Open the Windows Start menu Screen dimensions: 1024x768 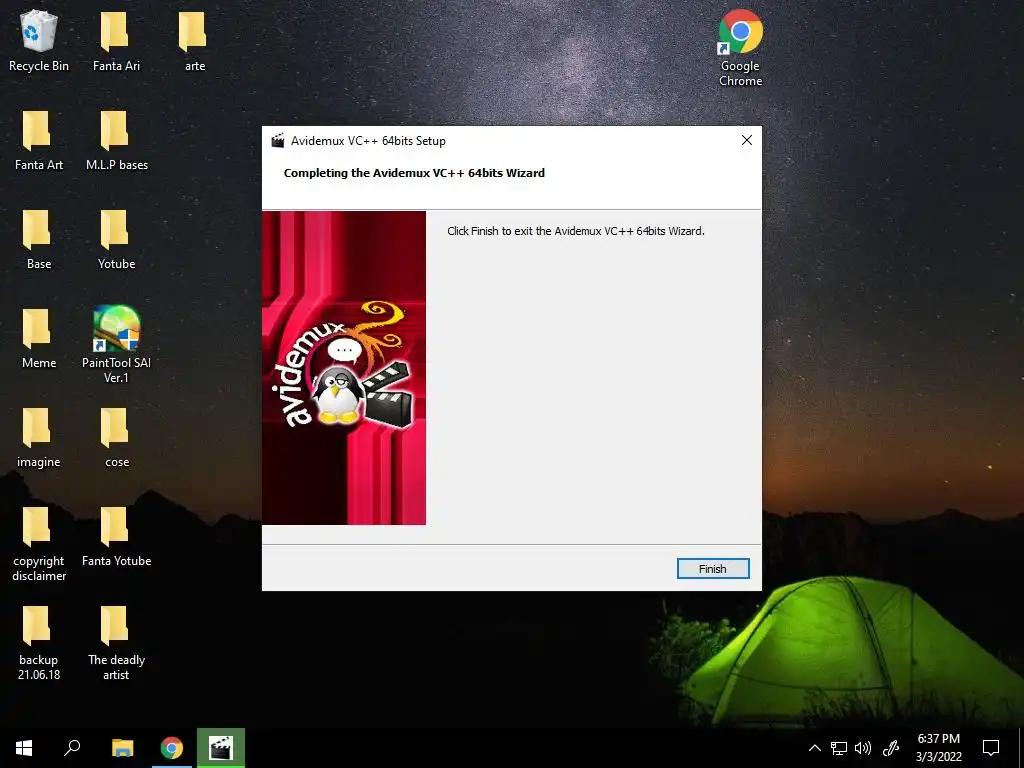pyautogui.click(x=24, y=748)
